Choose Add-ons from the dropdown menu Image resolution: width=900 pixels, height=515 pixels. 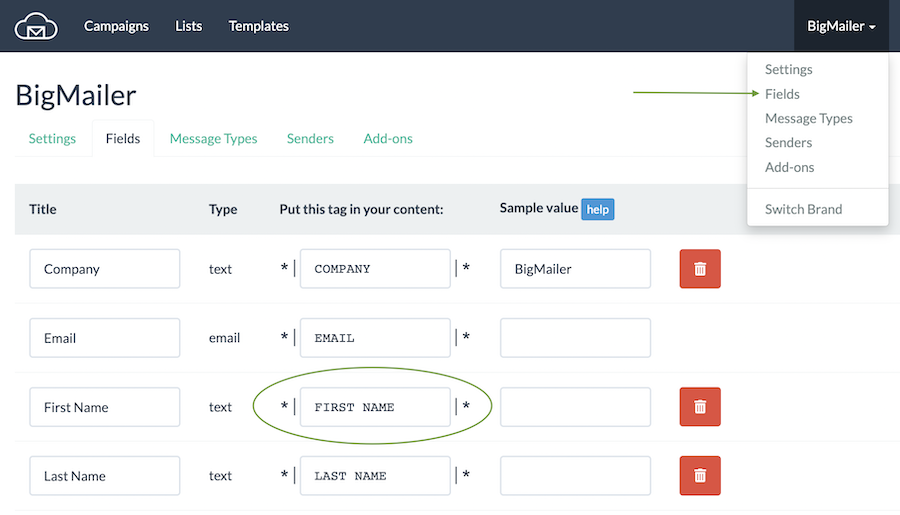point(789,167)
